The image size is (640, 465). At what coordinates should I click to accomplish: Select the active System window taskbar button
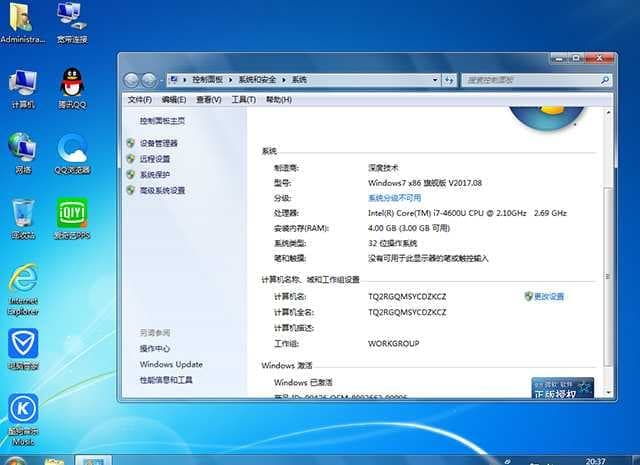[93, 461]
